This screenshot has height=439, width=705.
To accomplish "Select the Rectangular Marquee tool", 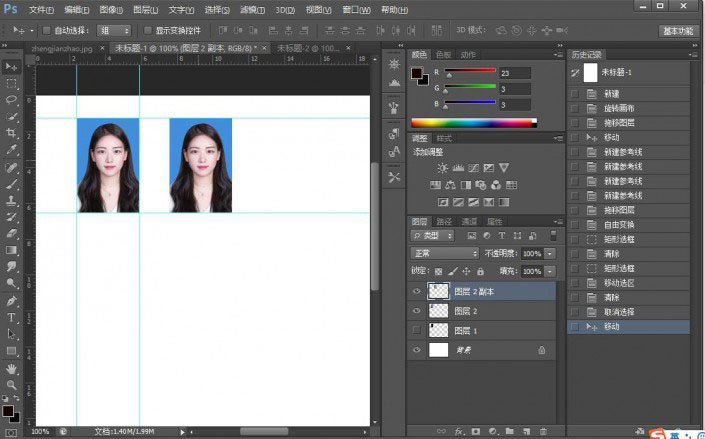I will click(x=12, y=83).
